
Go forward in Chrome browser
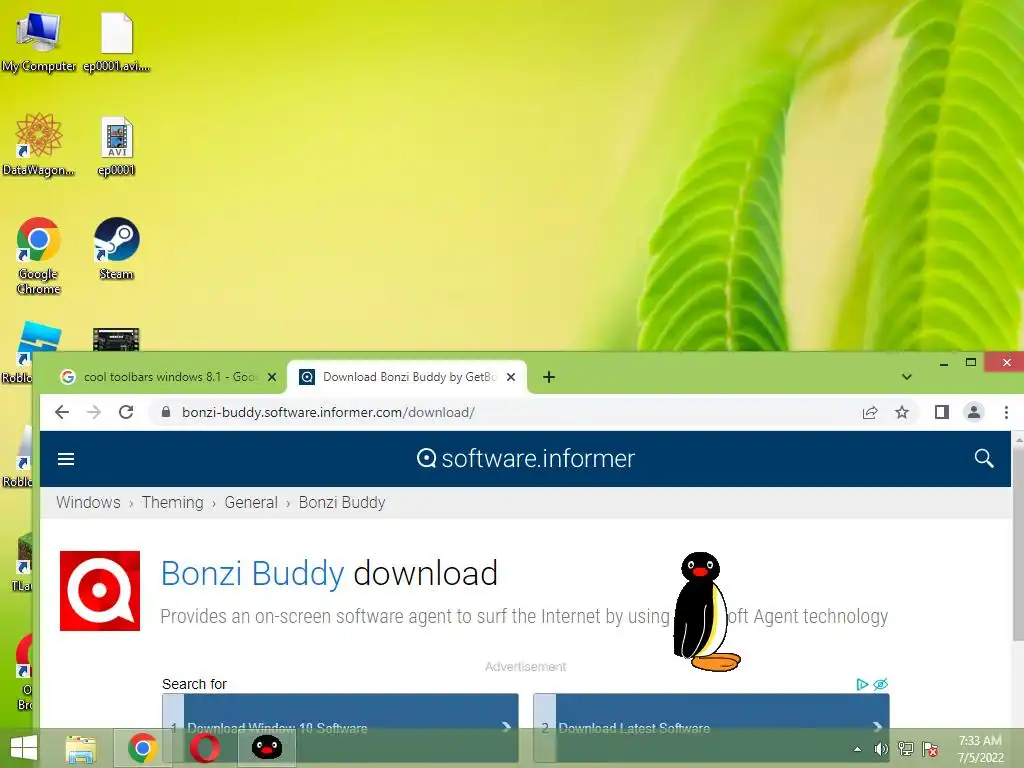(x=94, y=412)
